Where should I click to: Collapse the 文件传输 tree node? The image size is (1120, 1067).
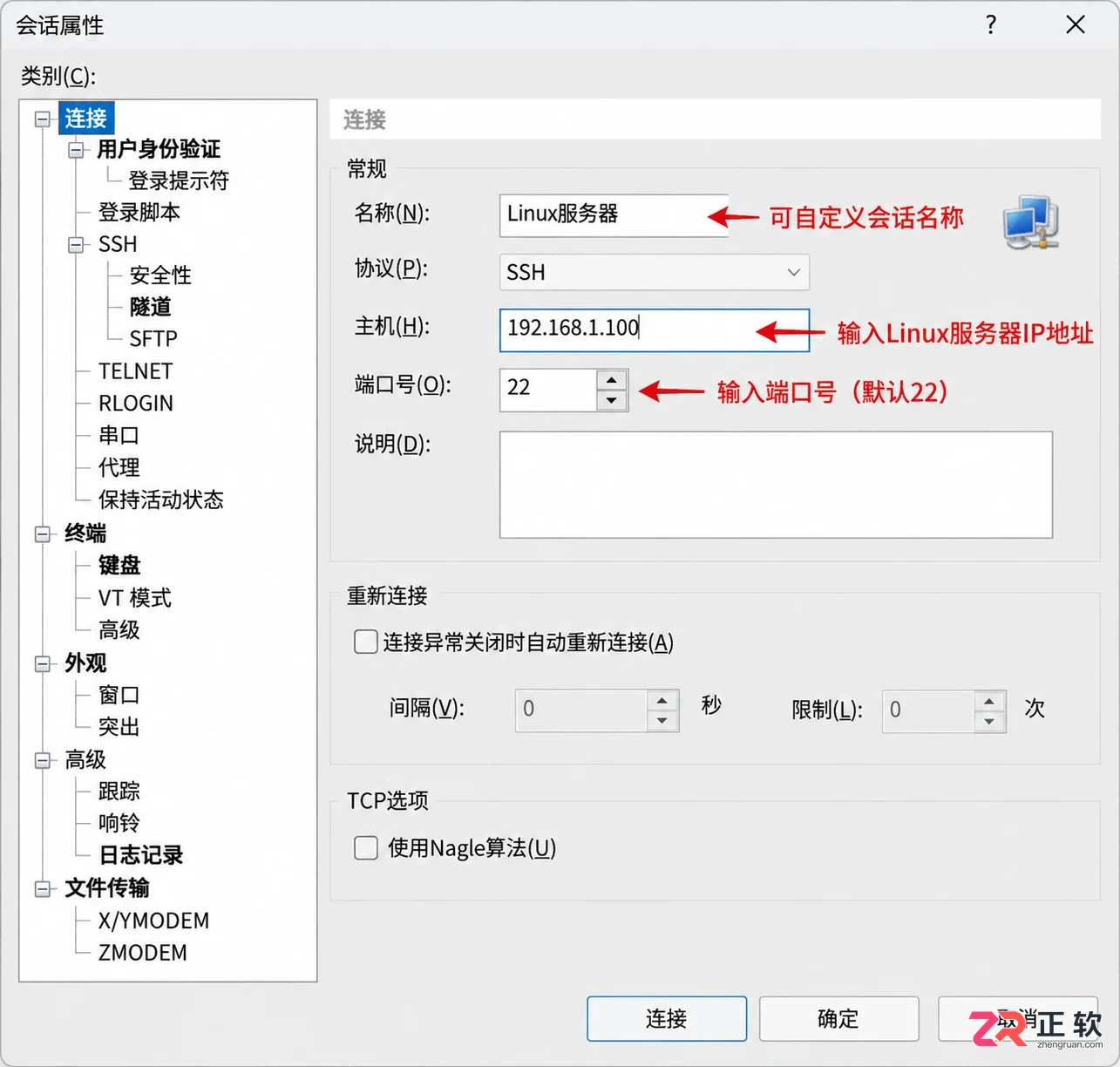42,889
